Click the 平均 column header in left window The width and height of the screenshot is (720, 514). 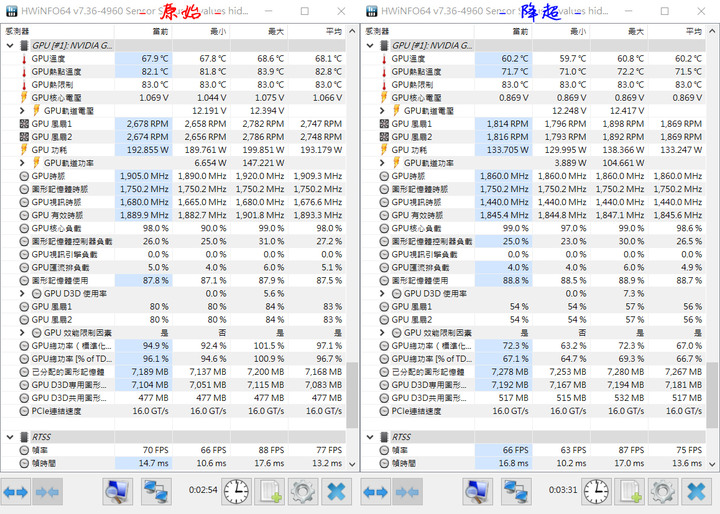[317, 31]
